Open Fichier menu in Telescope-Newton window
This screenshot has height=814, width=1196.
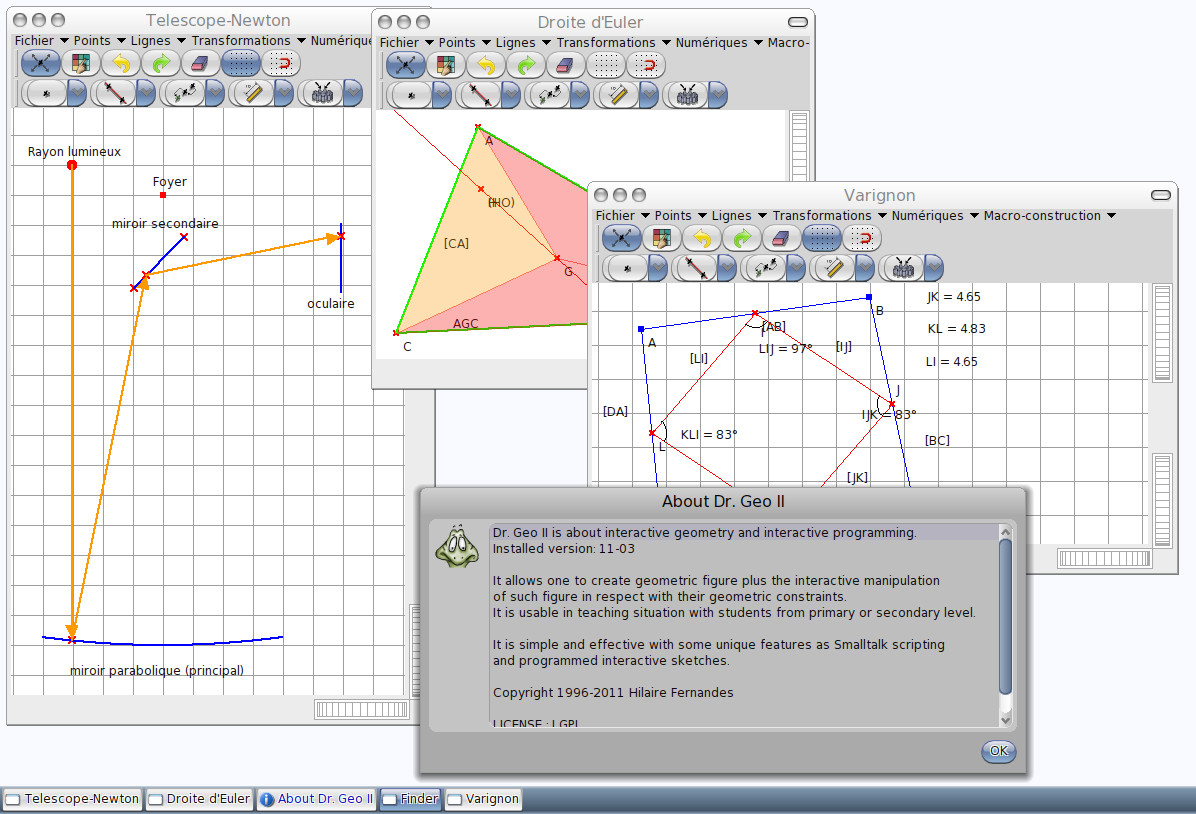42,40
